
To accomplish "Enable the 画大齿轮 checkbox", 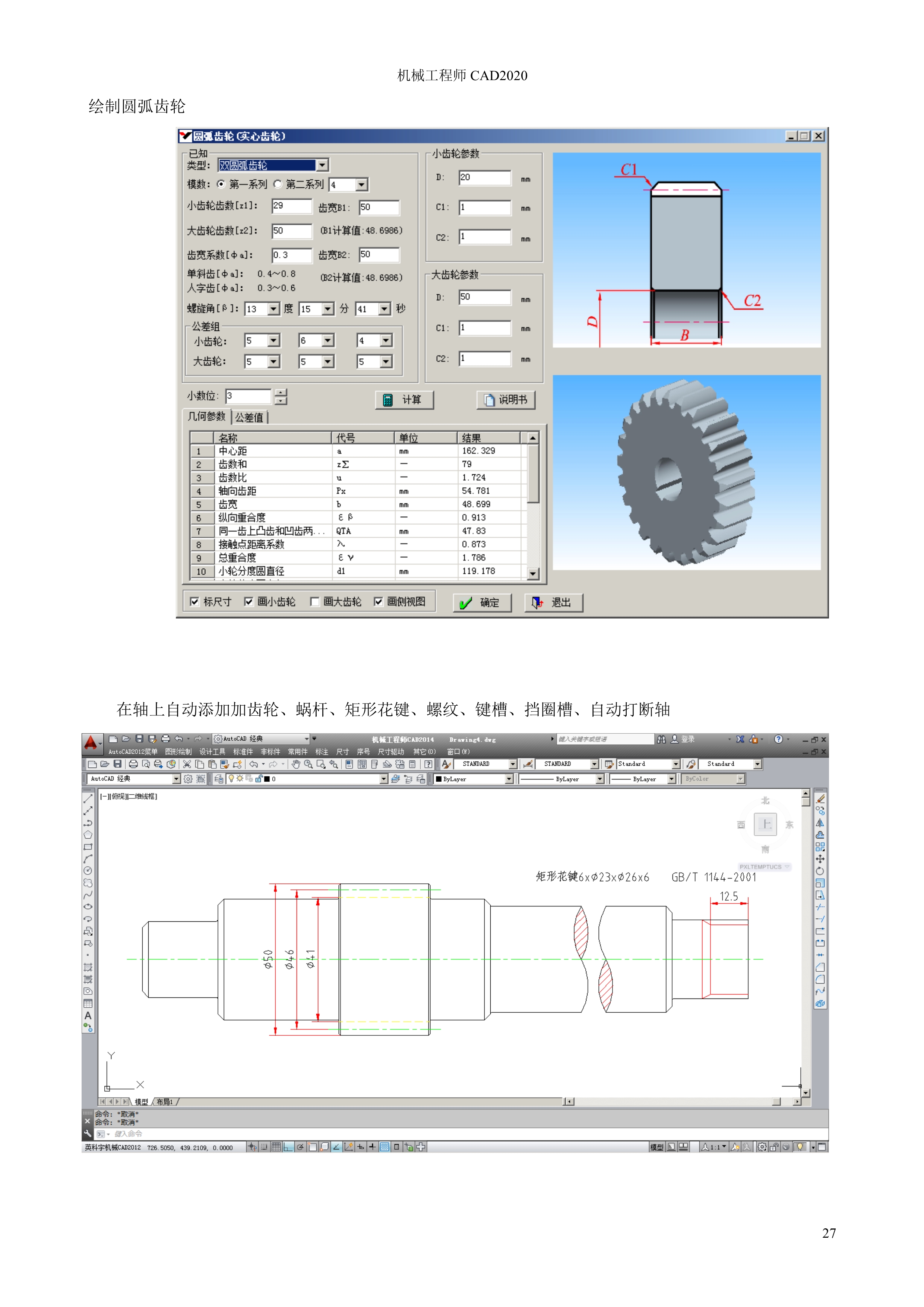I will click(315, 602).
